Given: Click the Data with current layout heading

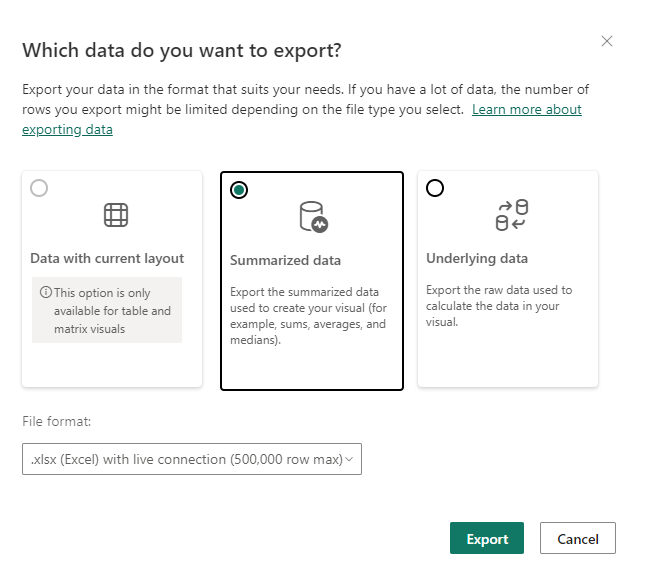Looking at the screenshot, I should (107, 258).
